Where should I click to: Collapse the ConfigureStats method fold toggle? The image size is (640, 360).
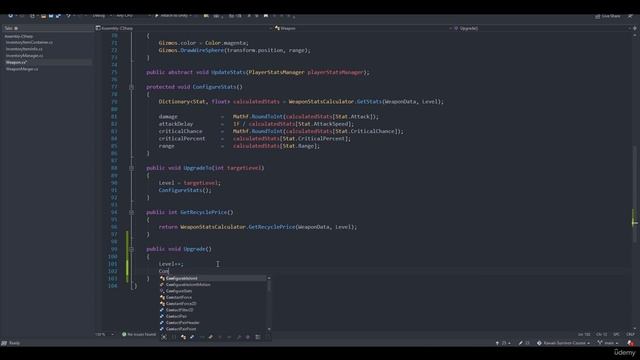click(131, 87)
